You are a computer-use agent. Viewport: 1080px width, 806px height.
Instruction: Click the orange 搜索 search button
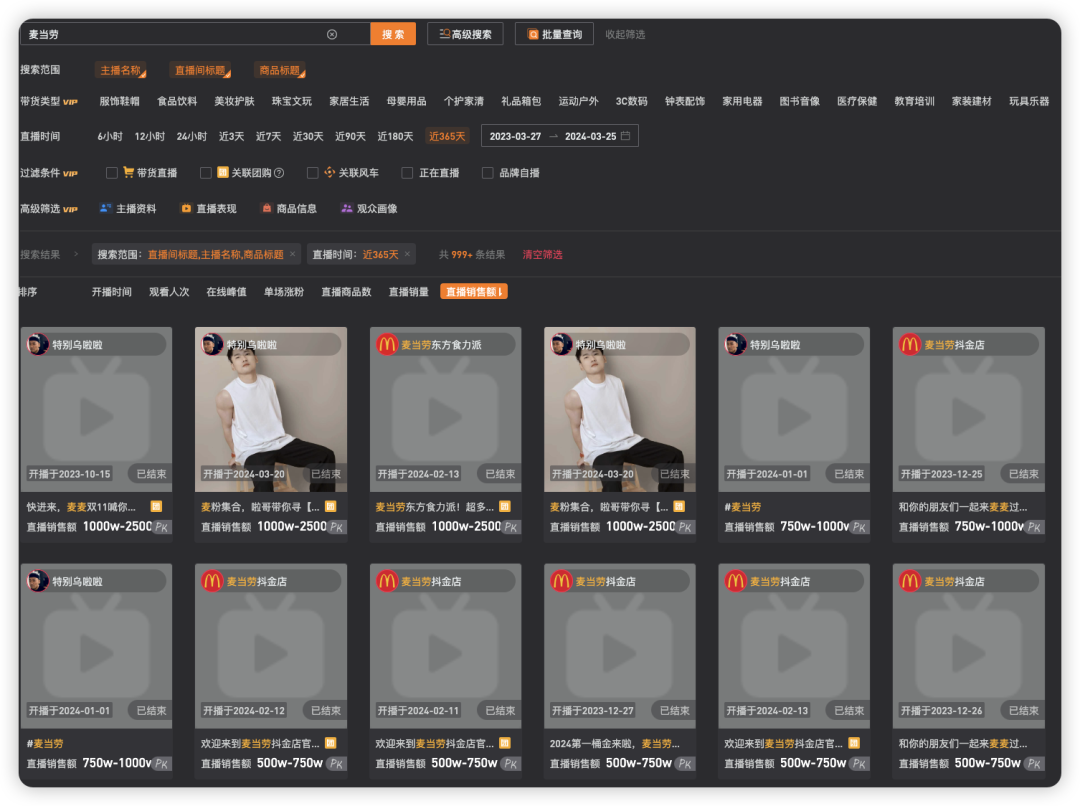[393, 34]
